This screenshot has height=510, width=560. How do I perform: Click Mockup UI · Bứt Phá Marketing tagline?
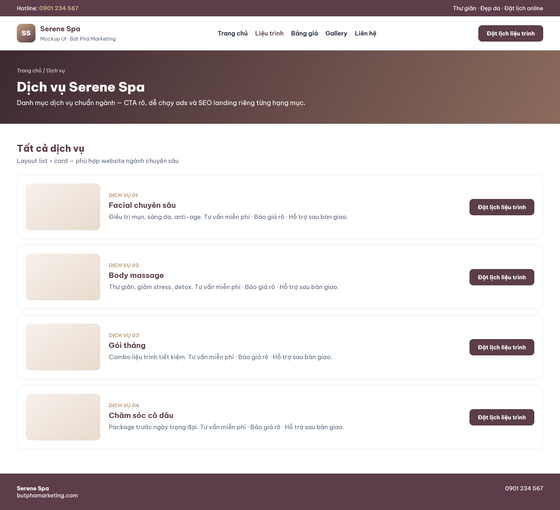78,39
